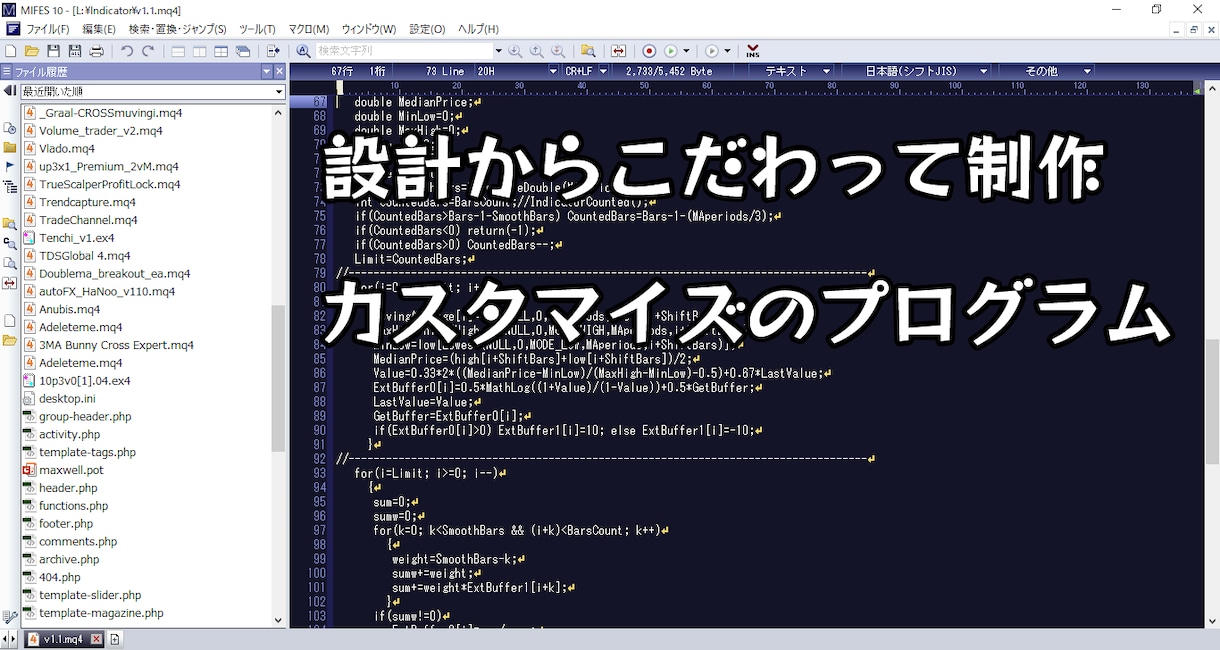
Task: Launch the file compare tool icon
Action: click(618, 51)
